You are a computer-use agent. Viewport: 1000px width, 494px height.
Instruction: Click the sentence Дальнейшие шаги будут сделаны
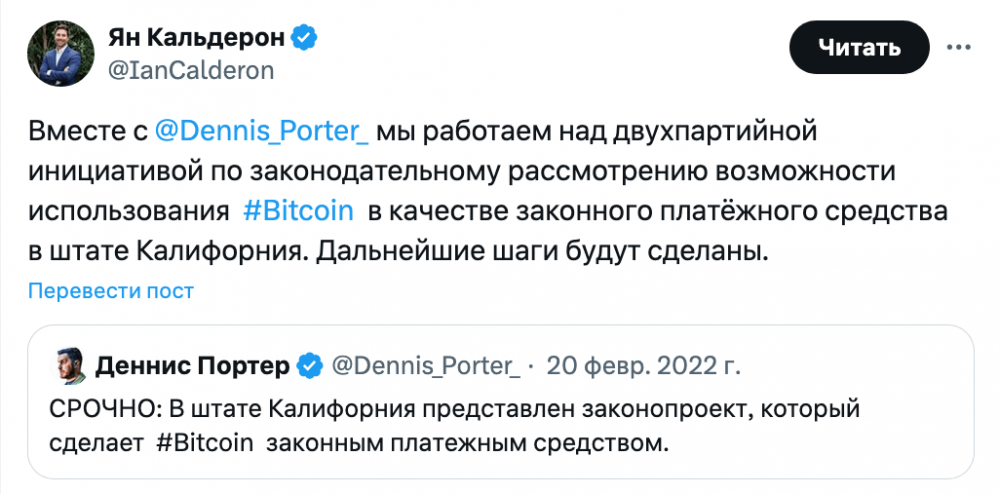pos(541,251)
